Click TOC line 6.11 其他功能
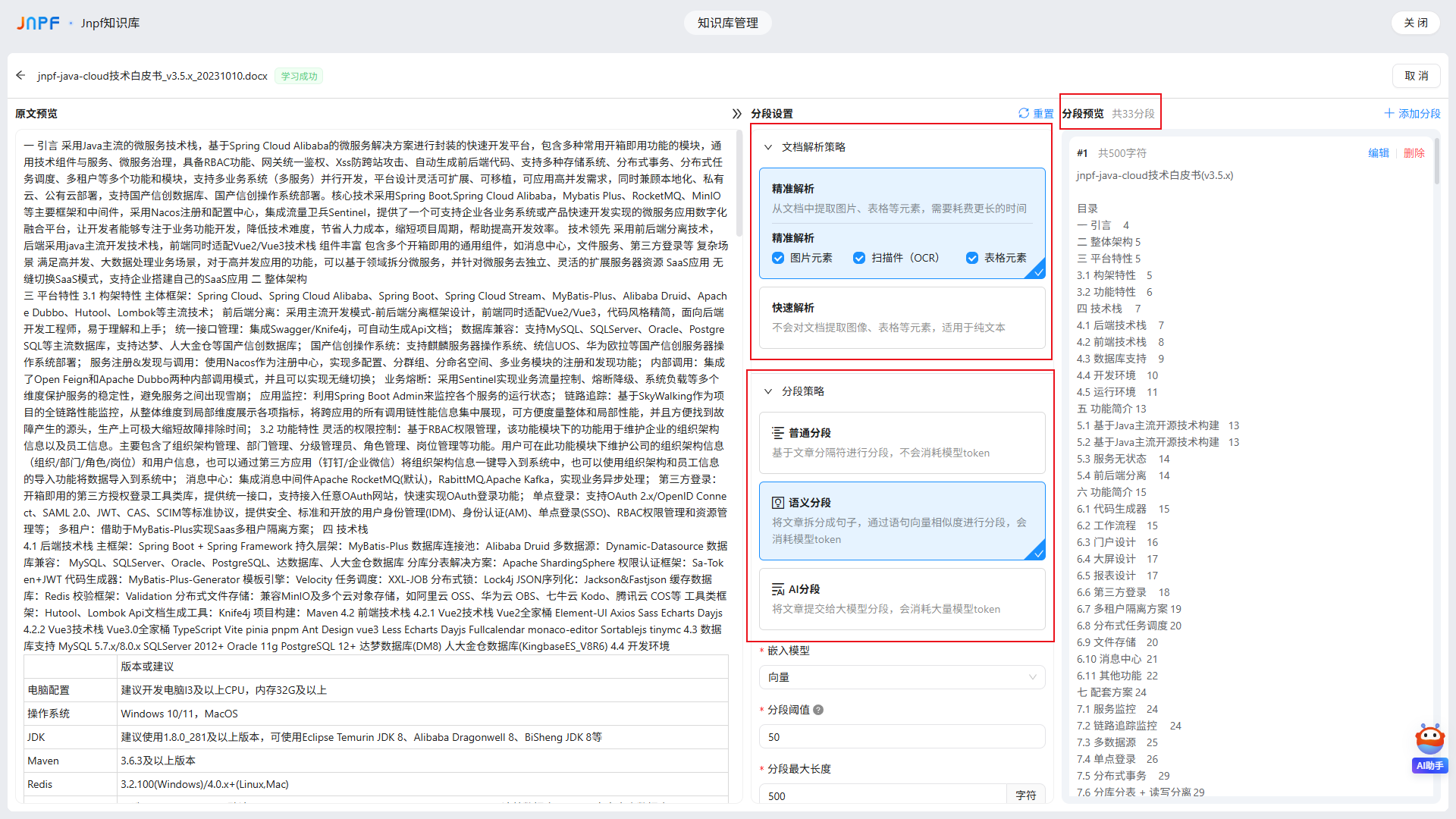This screenshot has height=819, width=1456. click(1117, 676)
